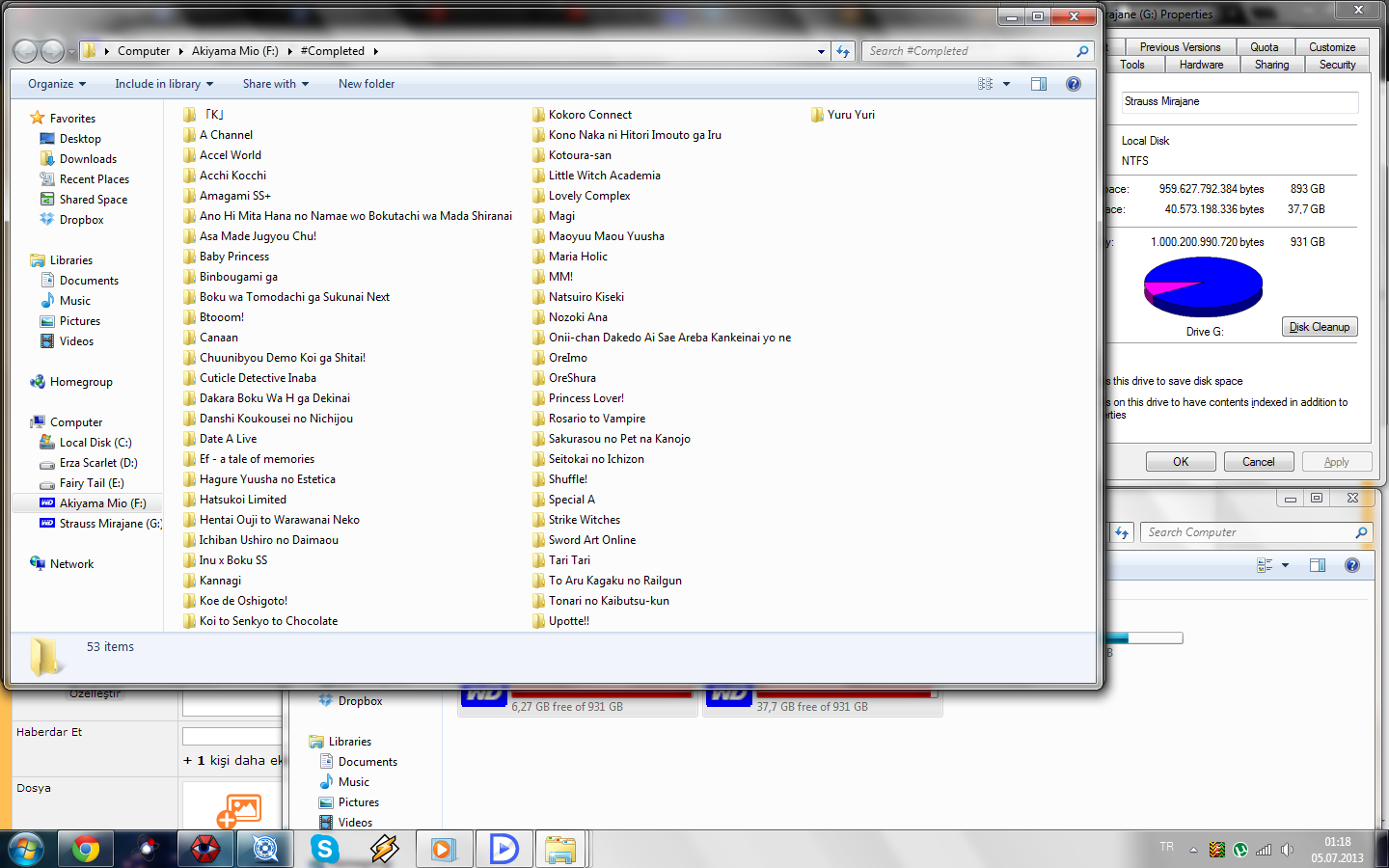Open the Yuru Yuri folder
The width and height of the screenshot is (1389, 868).
tap(843, 115)
